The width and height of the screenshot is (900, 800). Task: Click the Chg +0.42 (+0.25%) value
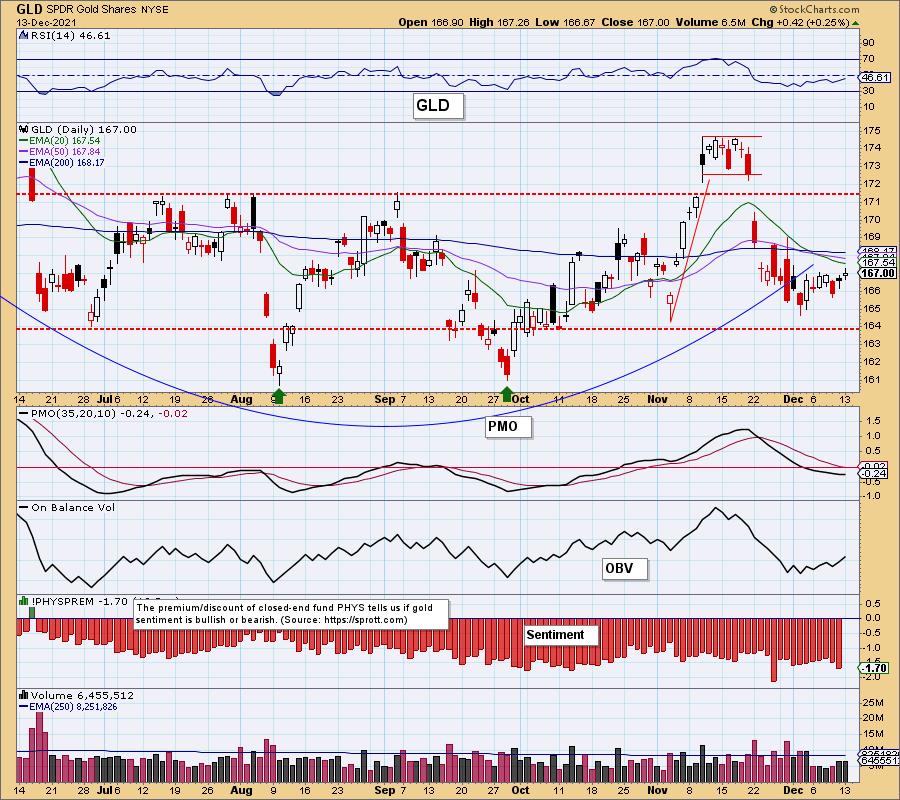[800, 22]
